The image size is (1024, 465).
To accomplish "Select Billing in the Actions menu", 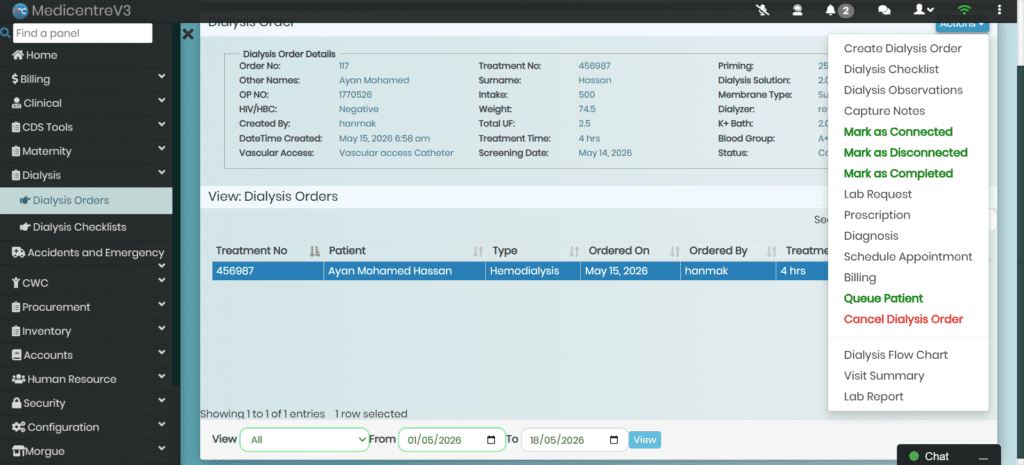I will (859, 278).
